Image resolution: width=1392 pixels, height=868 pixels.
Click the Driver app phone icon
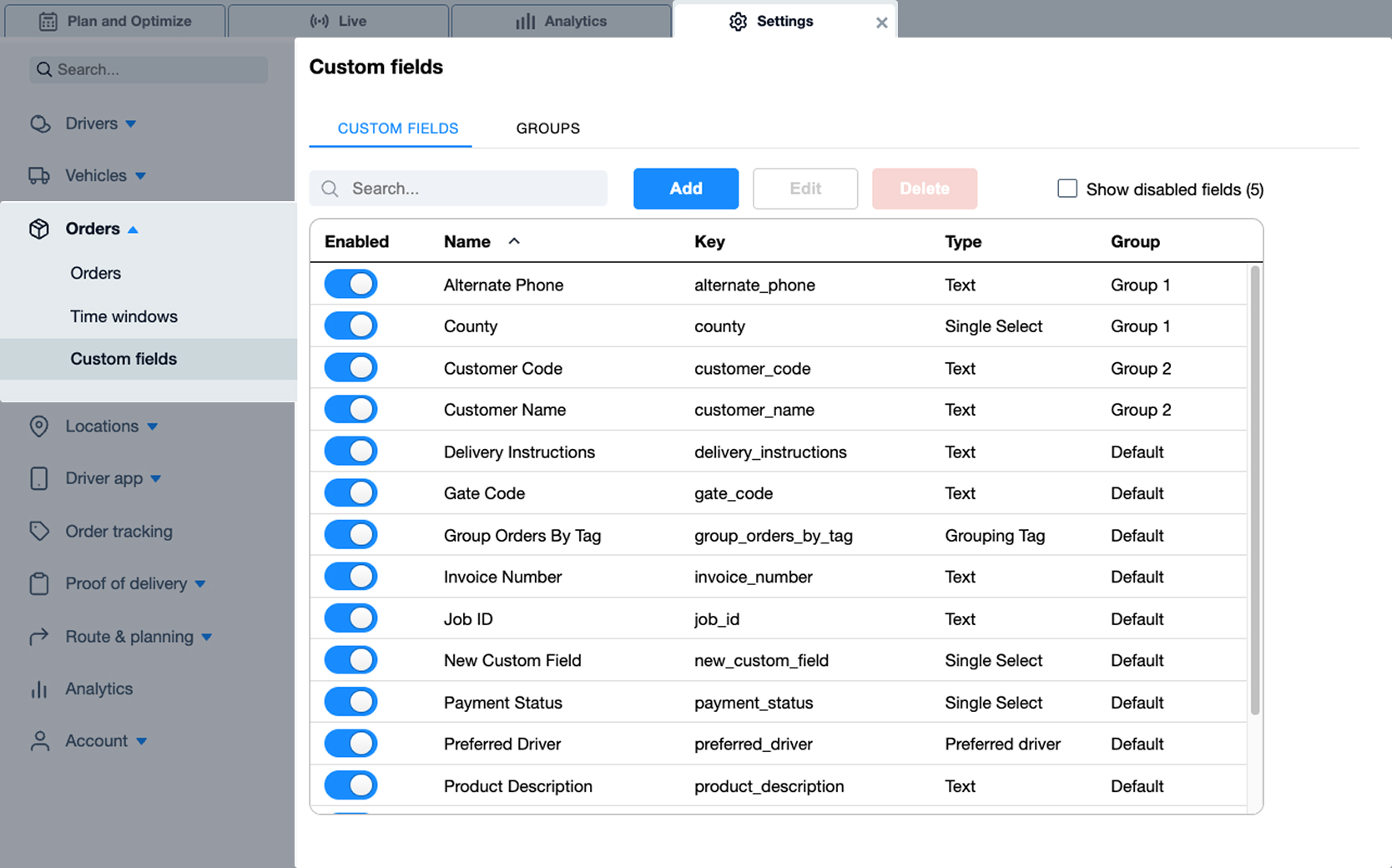pyautogui.click(x=38, y=478)
